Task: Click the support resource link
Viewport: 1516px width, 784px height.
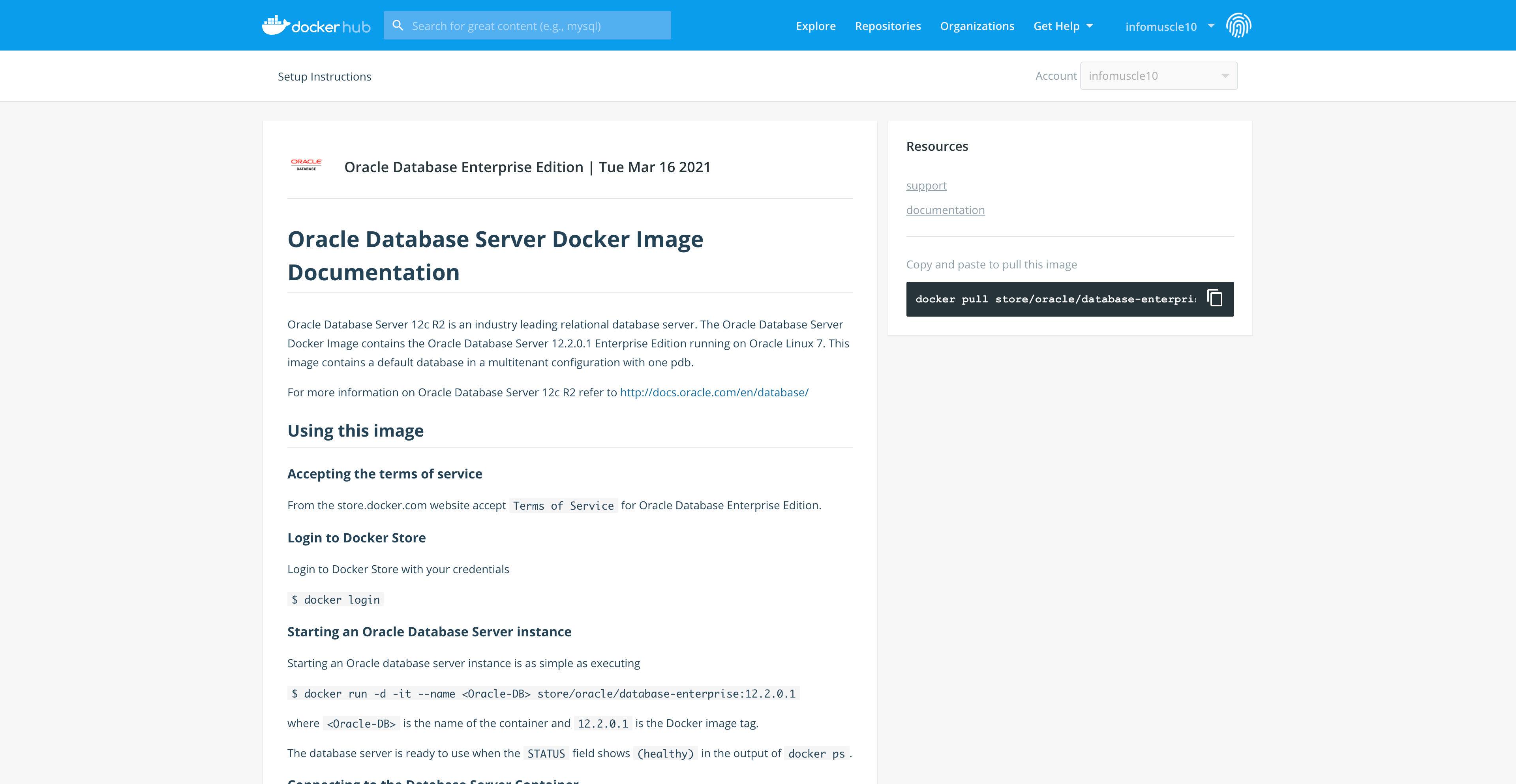Action: [x=926, y=186]
